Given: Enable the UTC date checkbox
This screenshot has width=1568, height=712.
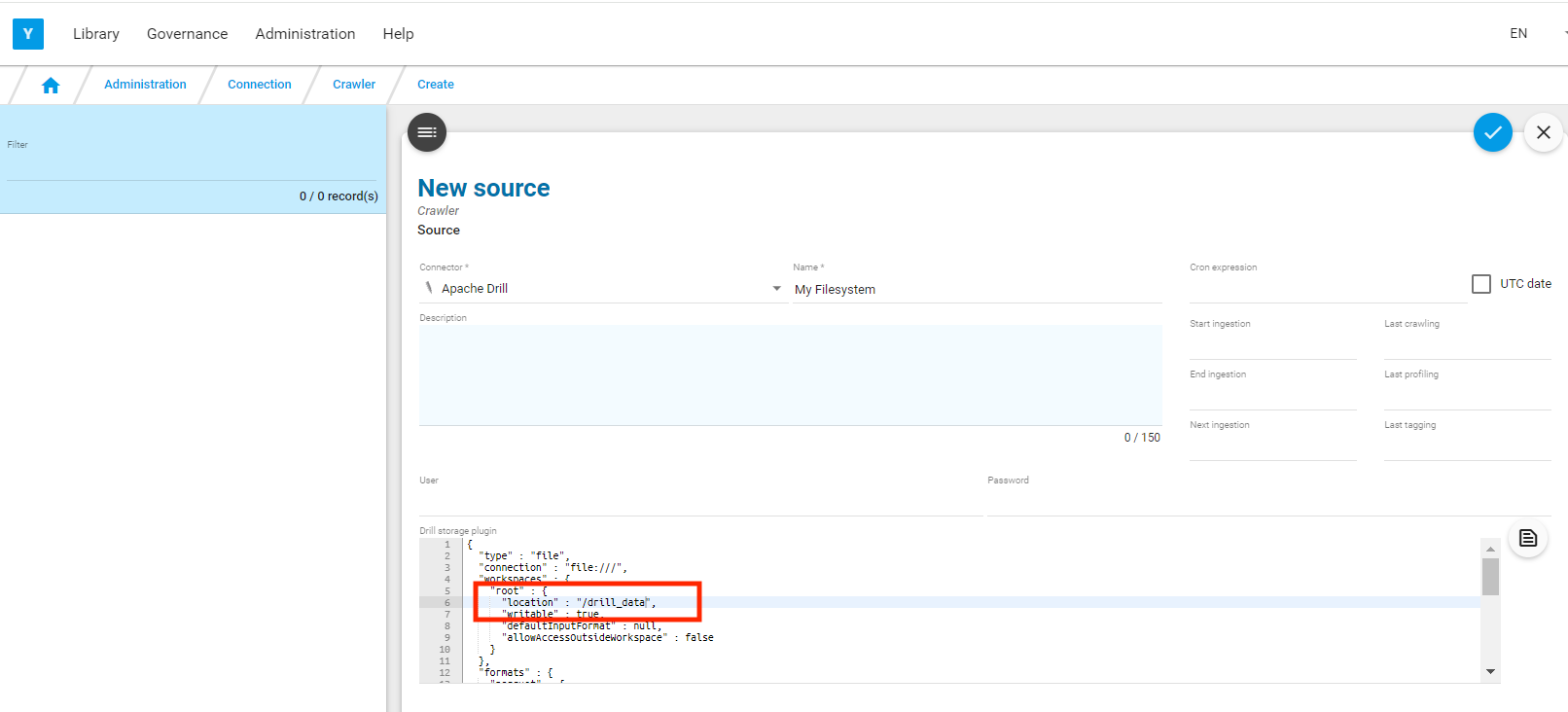Looking at the screenshot, I should click(x=1481, y=284).
